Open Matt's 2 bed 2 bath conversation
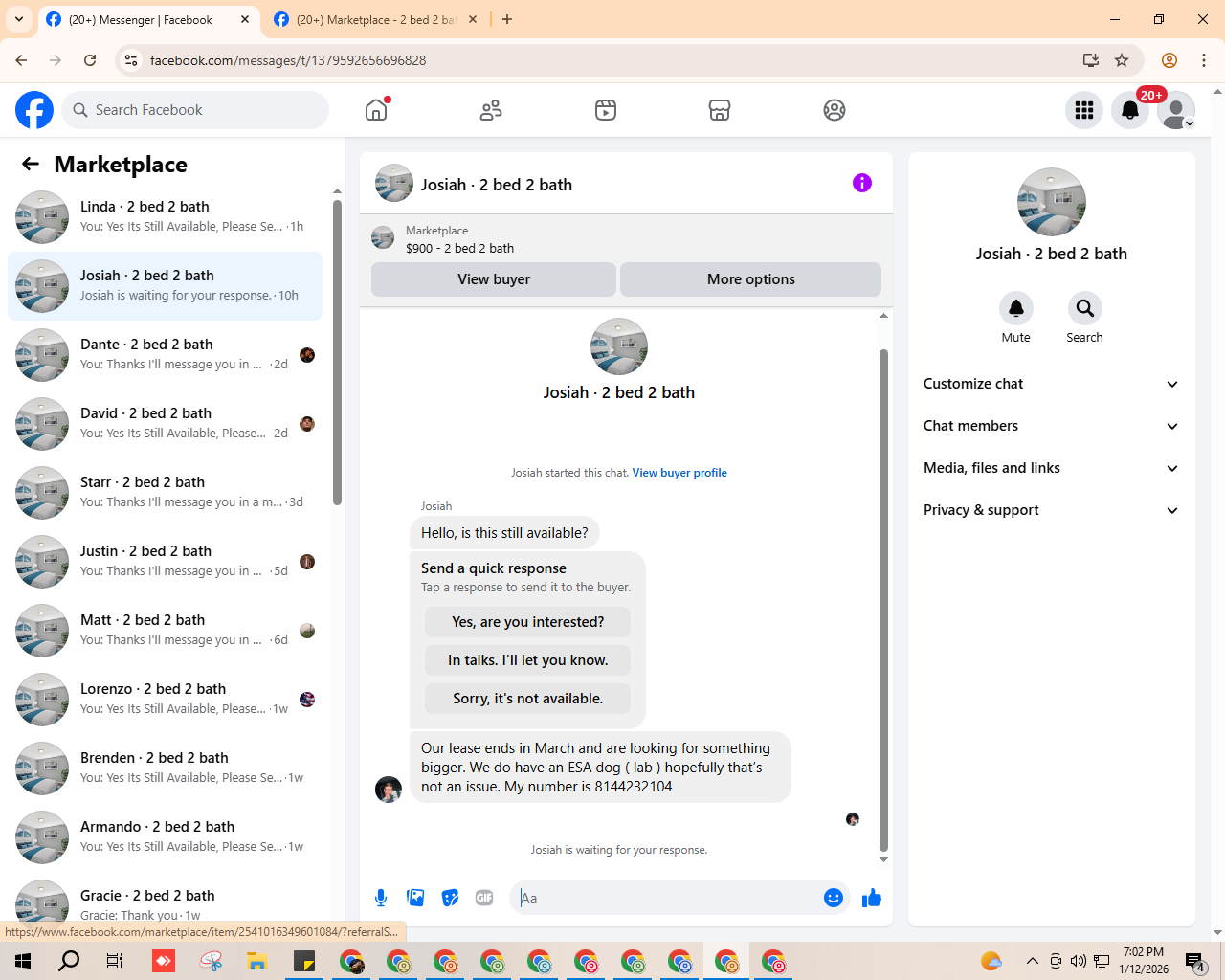The height and width of the screenshot is (980, 1225). (165, 631)
